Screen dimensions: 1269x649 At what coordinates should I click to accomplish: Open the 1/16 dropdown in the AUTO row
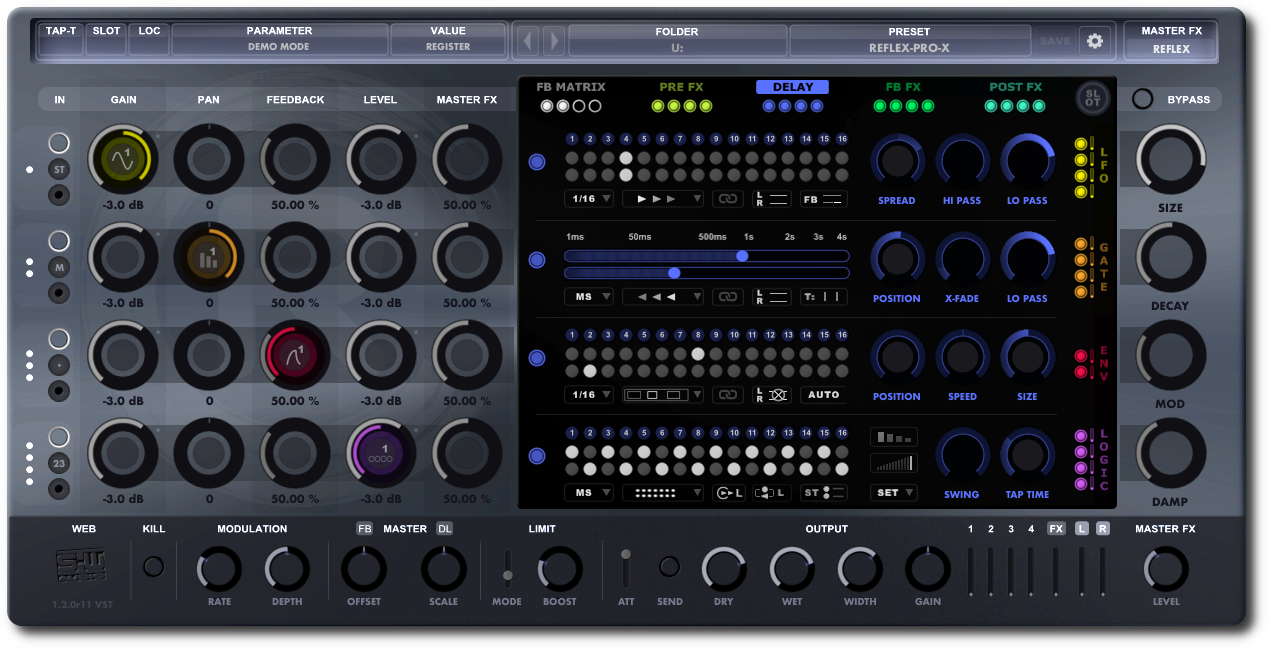(x=589, y=395)
